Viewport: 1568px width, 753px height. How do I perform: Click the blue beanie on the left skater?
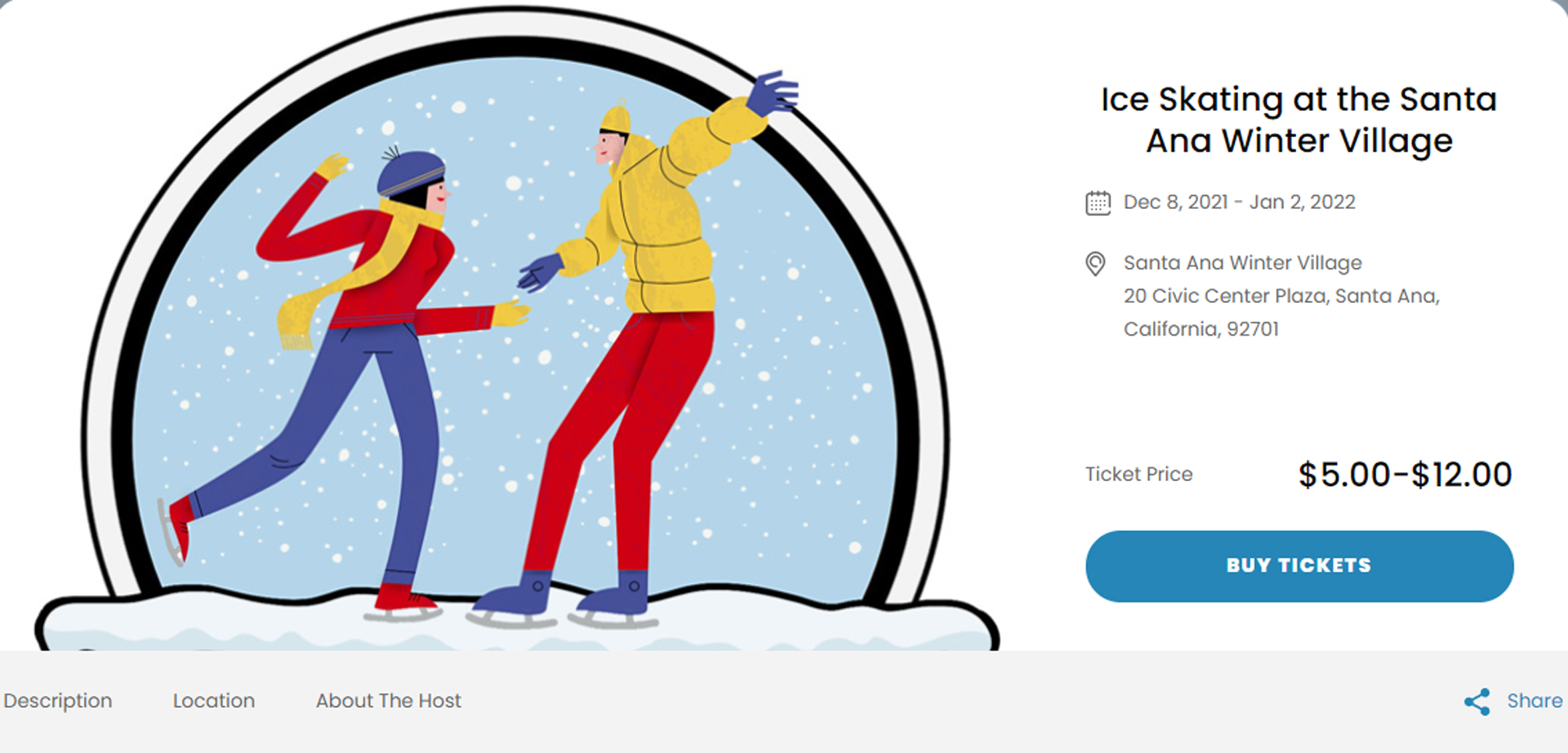411,172
